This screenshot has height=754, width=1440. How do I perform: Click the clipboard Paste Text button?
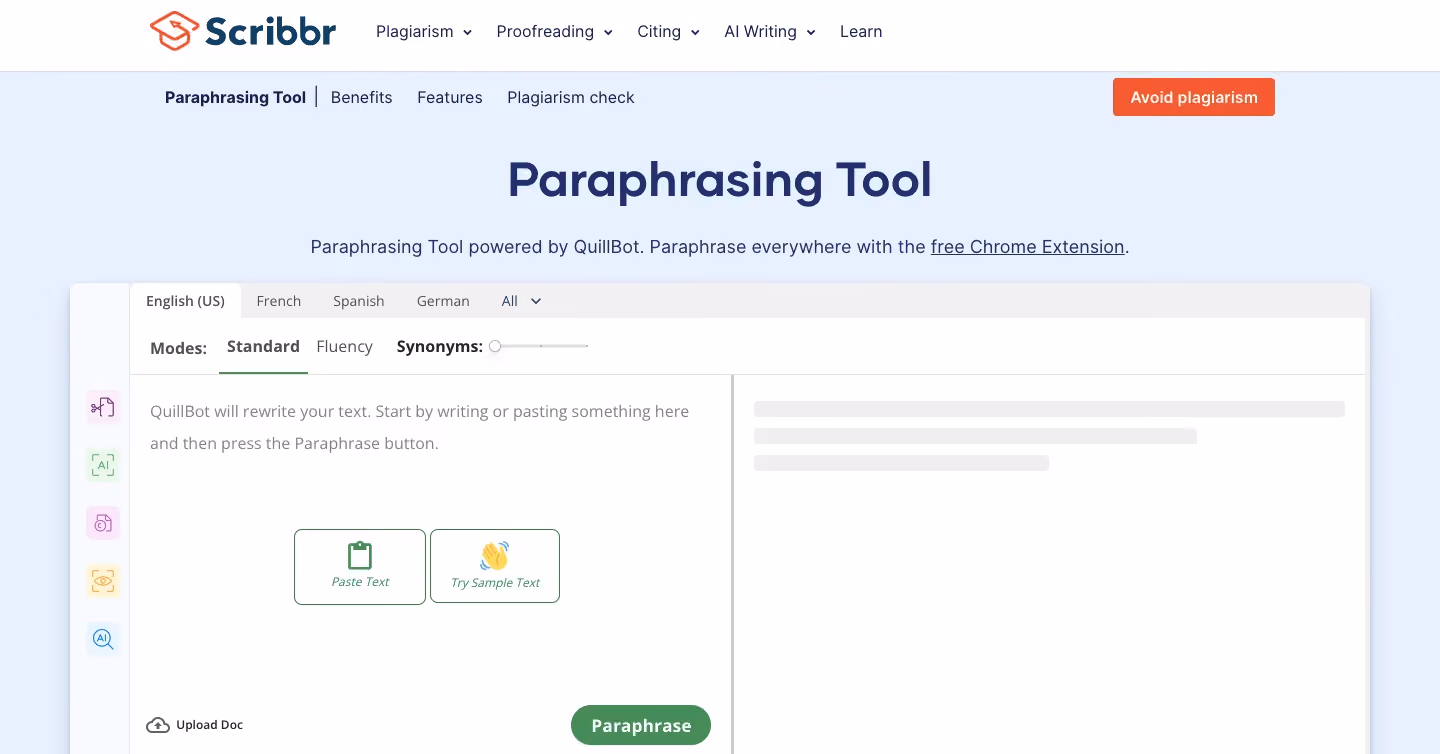click(360, 567)
